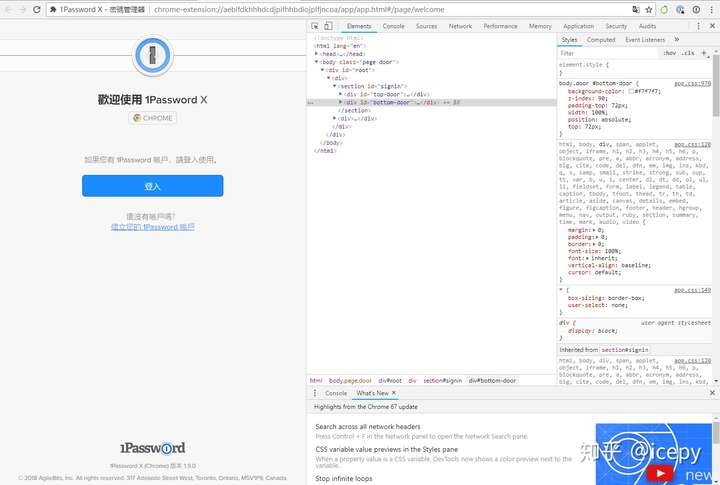Open the create 1Password account link
The image size is (720, 485).
pos(152,227)
